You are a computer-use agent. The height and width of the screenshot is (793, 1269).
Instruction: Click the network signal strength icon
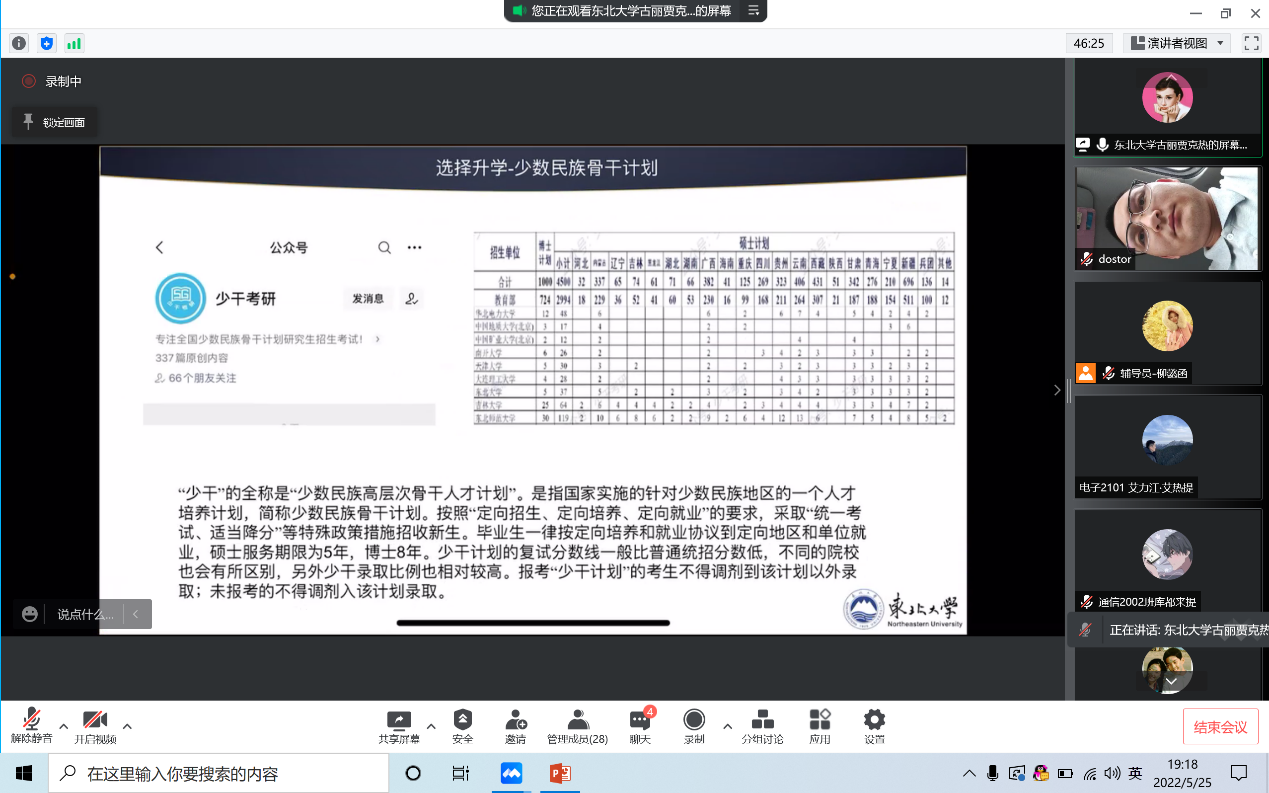[74, 43]
